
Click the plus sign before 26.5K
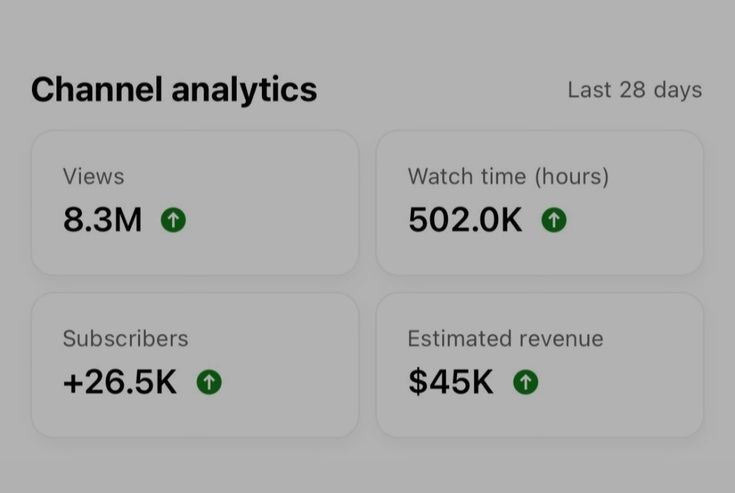[73, 383]
